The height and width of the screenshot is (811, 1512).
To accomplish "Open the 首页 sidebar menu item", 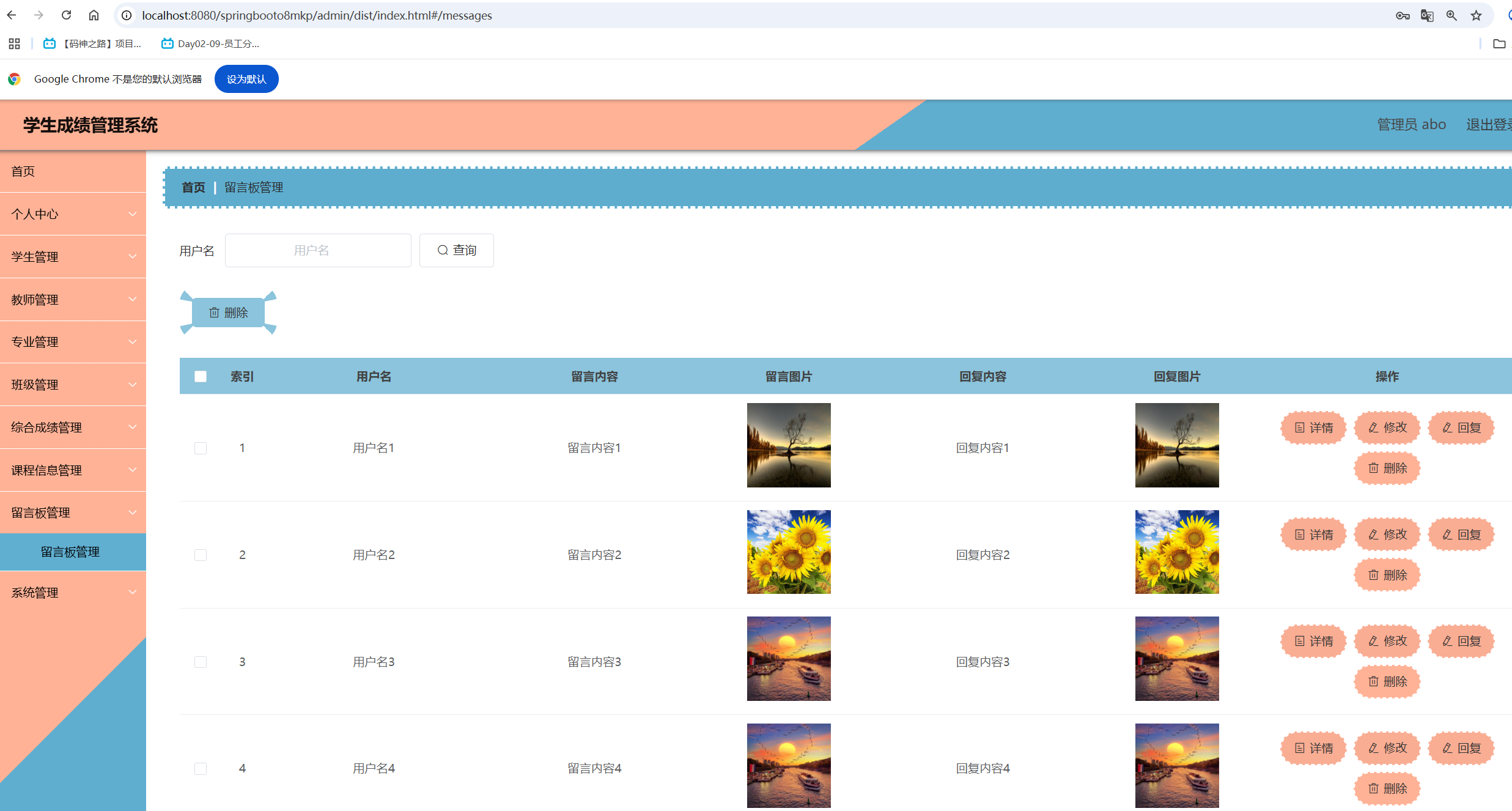I will pyautogui.click(x=23, y=171).
